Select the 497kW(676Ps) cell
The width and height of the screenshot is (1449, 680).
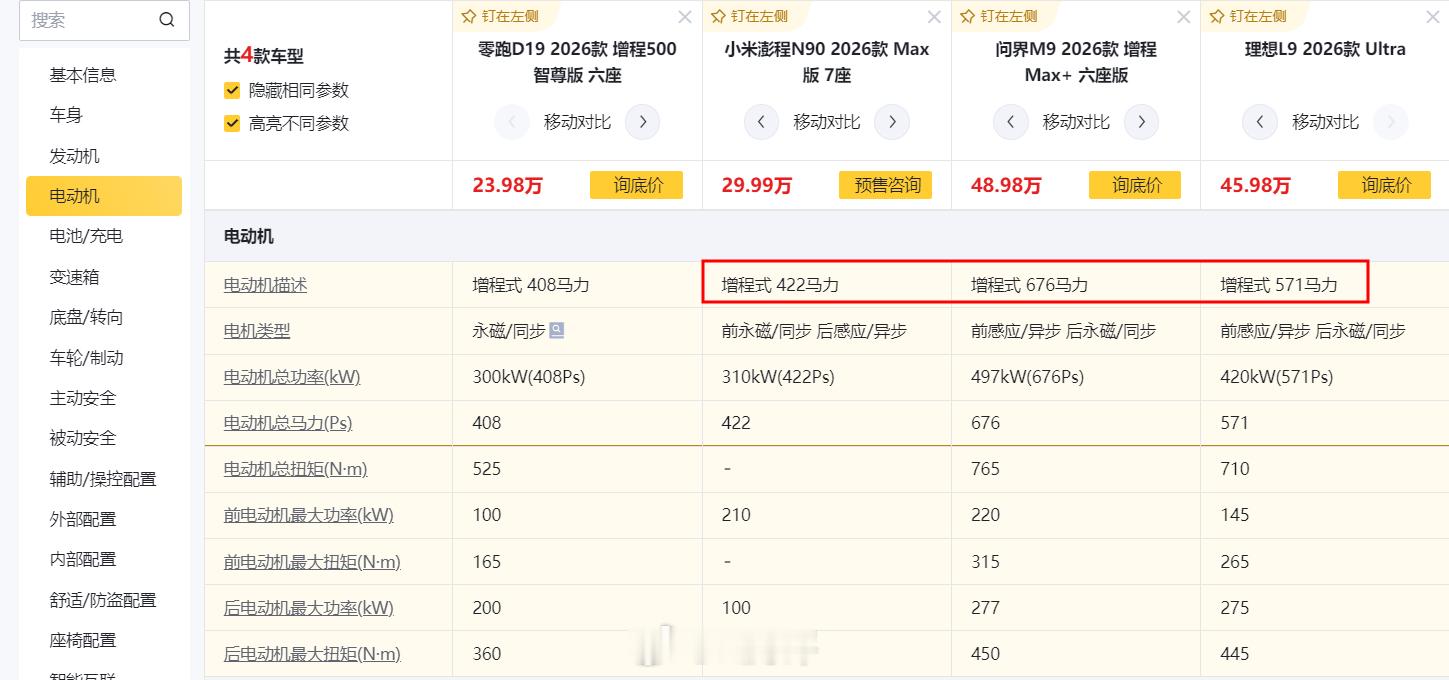(x=1076, y=377)
